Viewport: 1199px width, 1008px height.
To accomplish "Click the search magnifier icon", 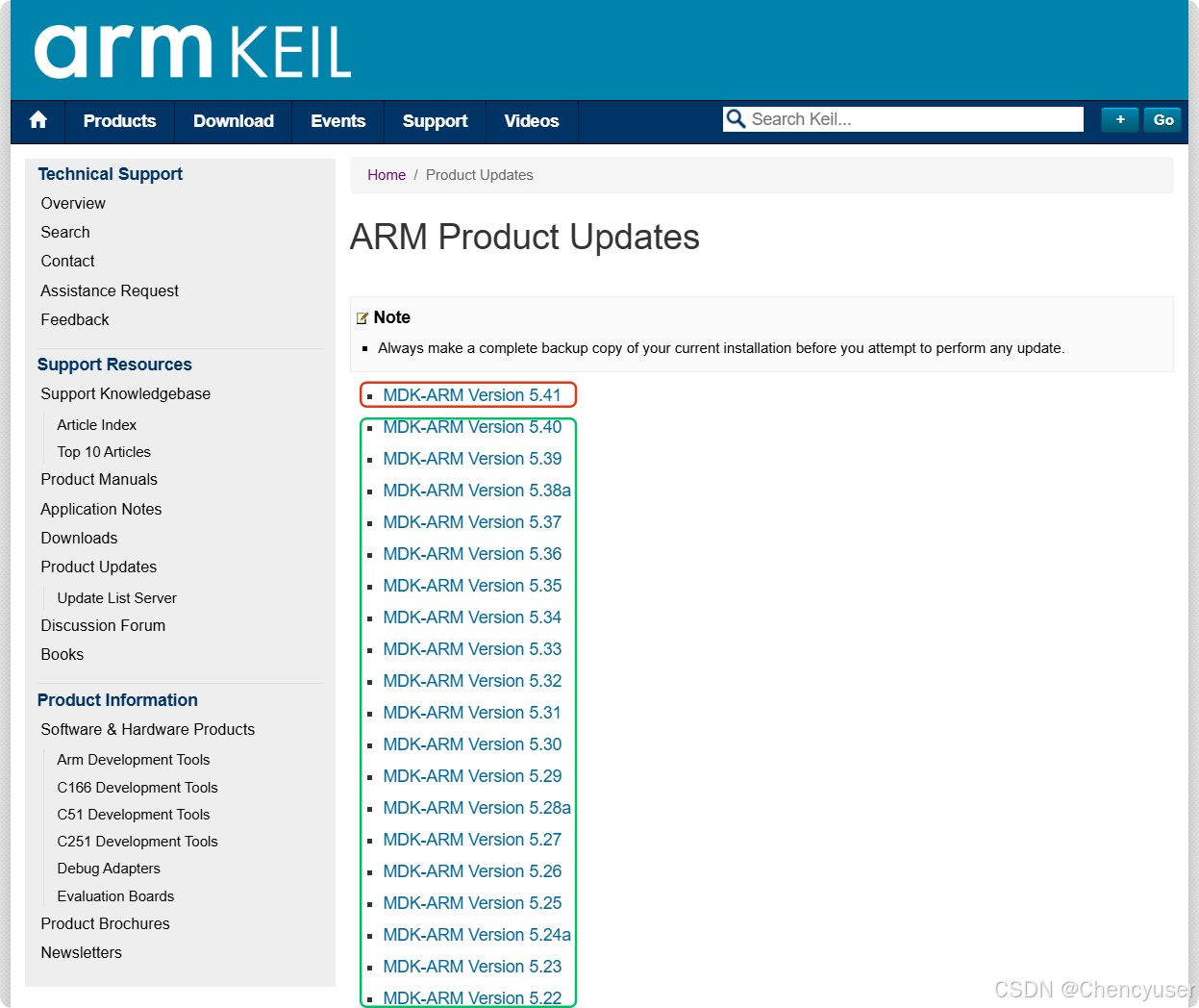I will coord(736,118).
